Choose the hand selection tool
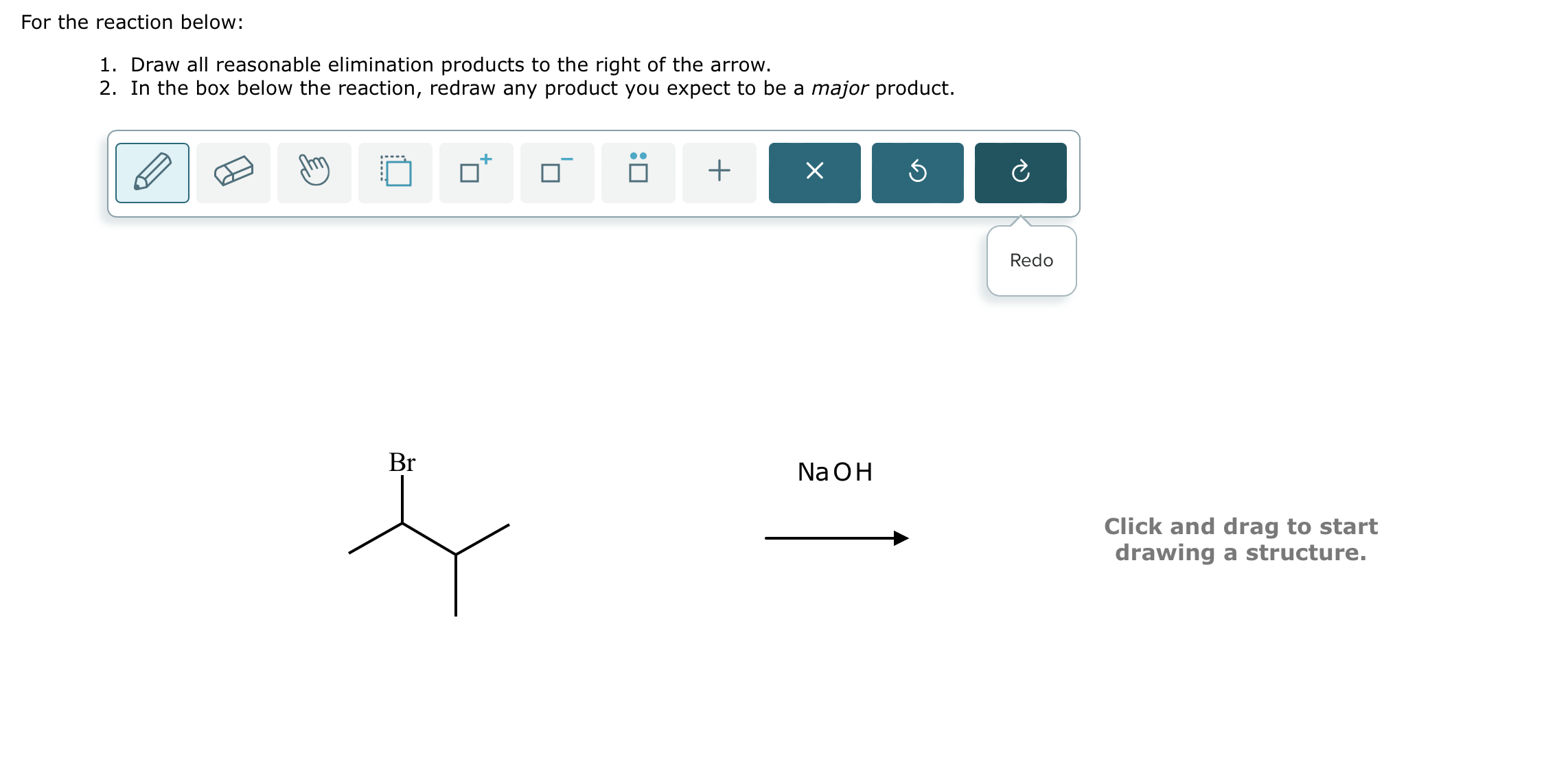Image resolution: width=1568 pixels, height=760 pixels. pyautogui.click(x=314, y=172)
